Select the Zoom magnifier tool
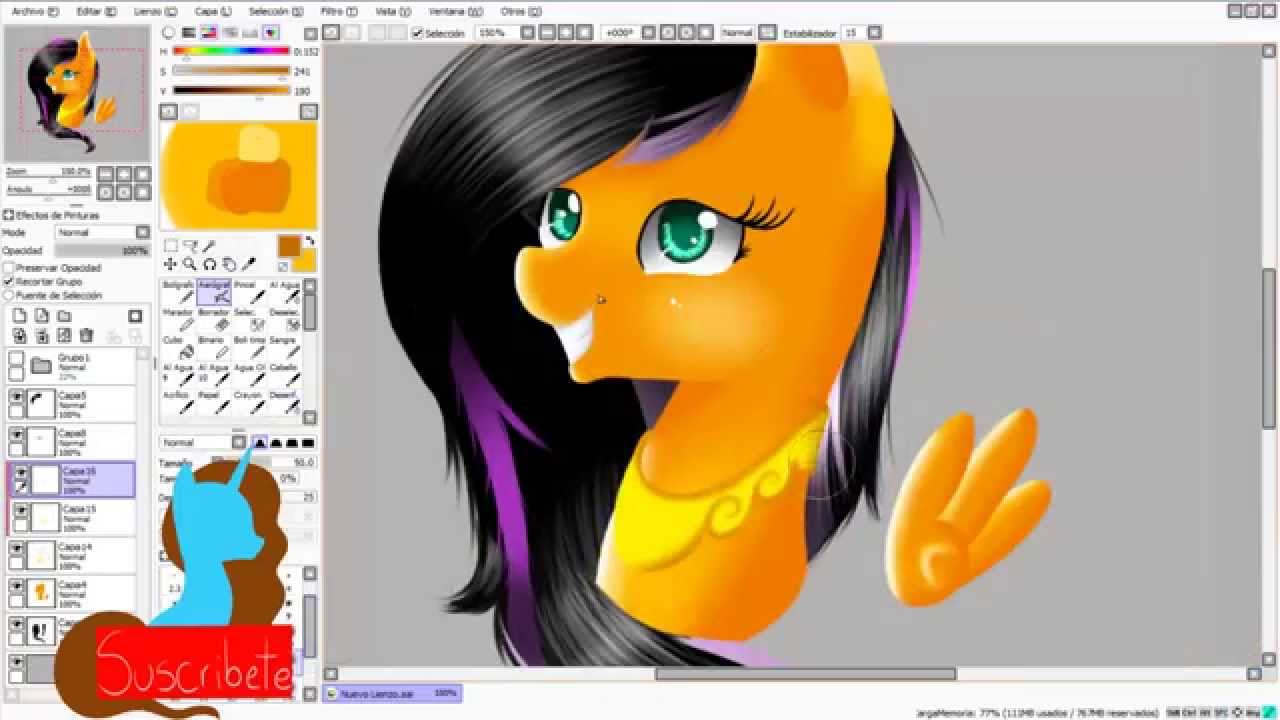Screen dimensions: 1280x720 pyautogui.click(x=189, y=264)
